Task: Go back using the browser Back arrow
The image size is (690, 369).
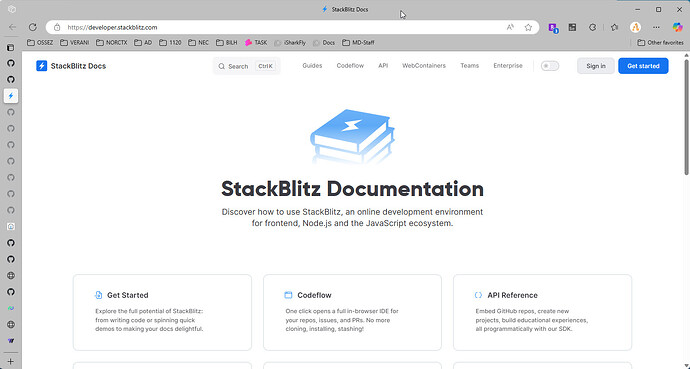Action: coord(12,27)
